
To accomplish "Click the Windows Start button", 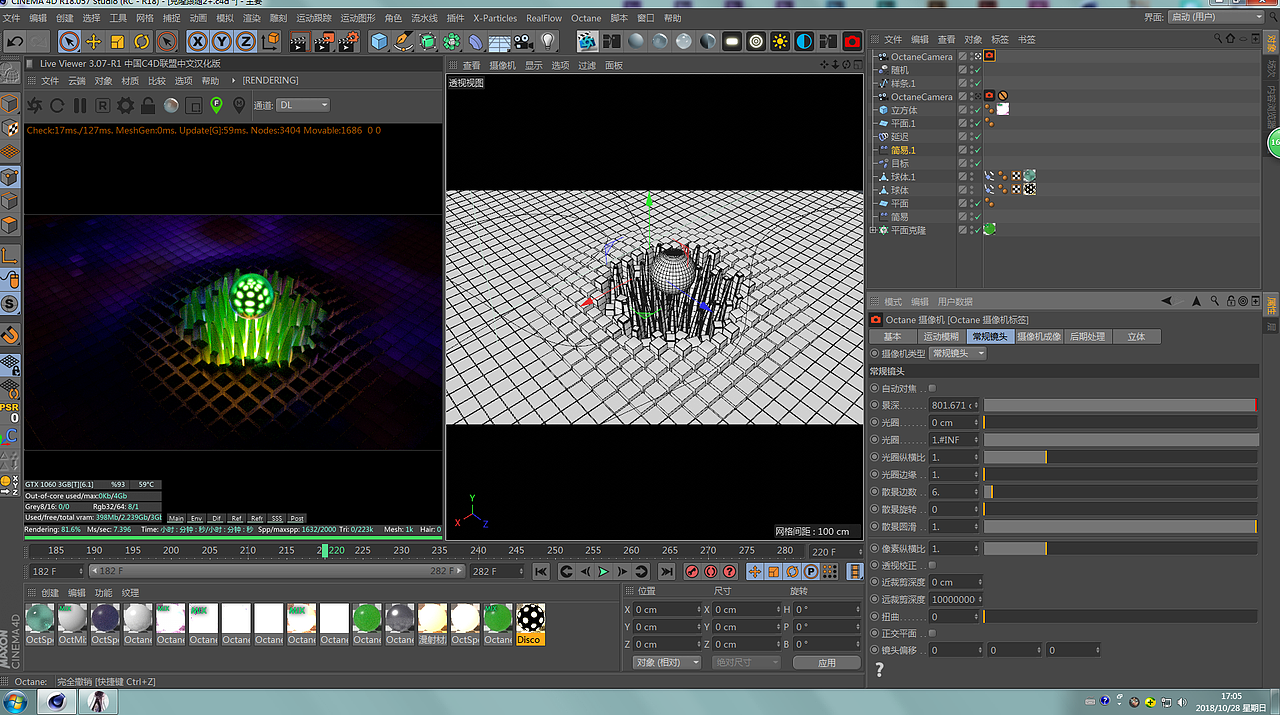I will pos(17,702).
